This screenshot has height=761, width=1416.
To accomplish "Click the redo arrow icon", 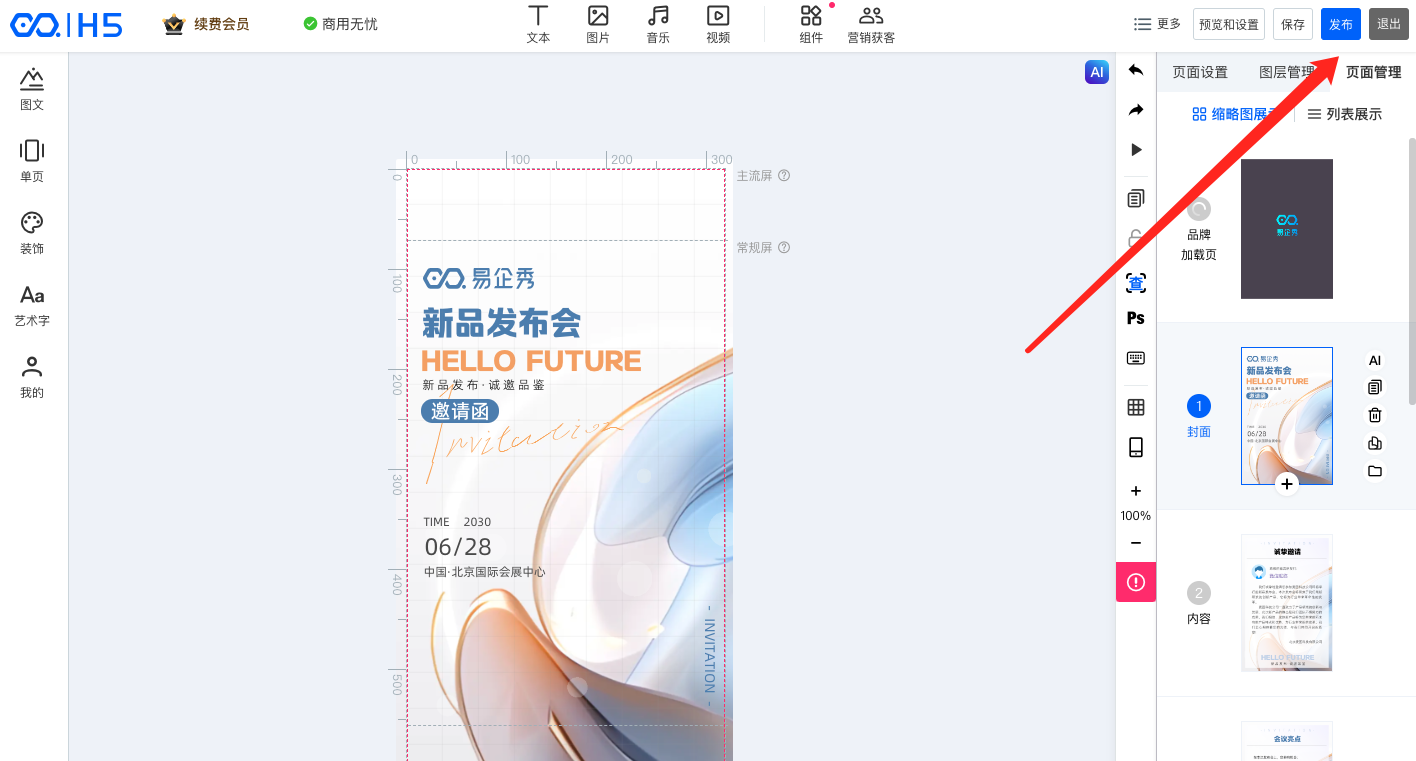I will point(1136,109).
